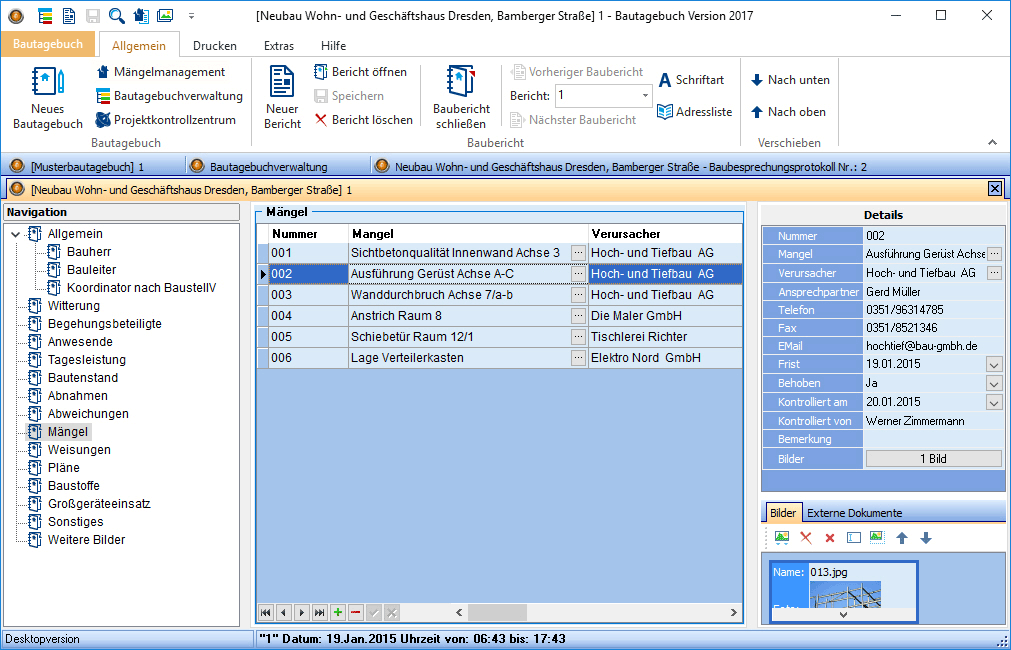Go to first record in Mängel navigator
1011x650 pixels.
pos(266,613)
